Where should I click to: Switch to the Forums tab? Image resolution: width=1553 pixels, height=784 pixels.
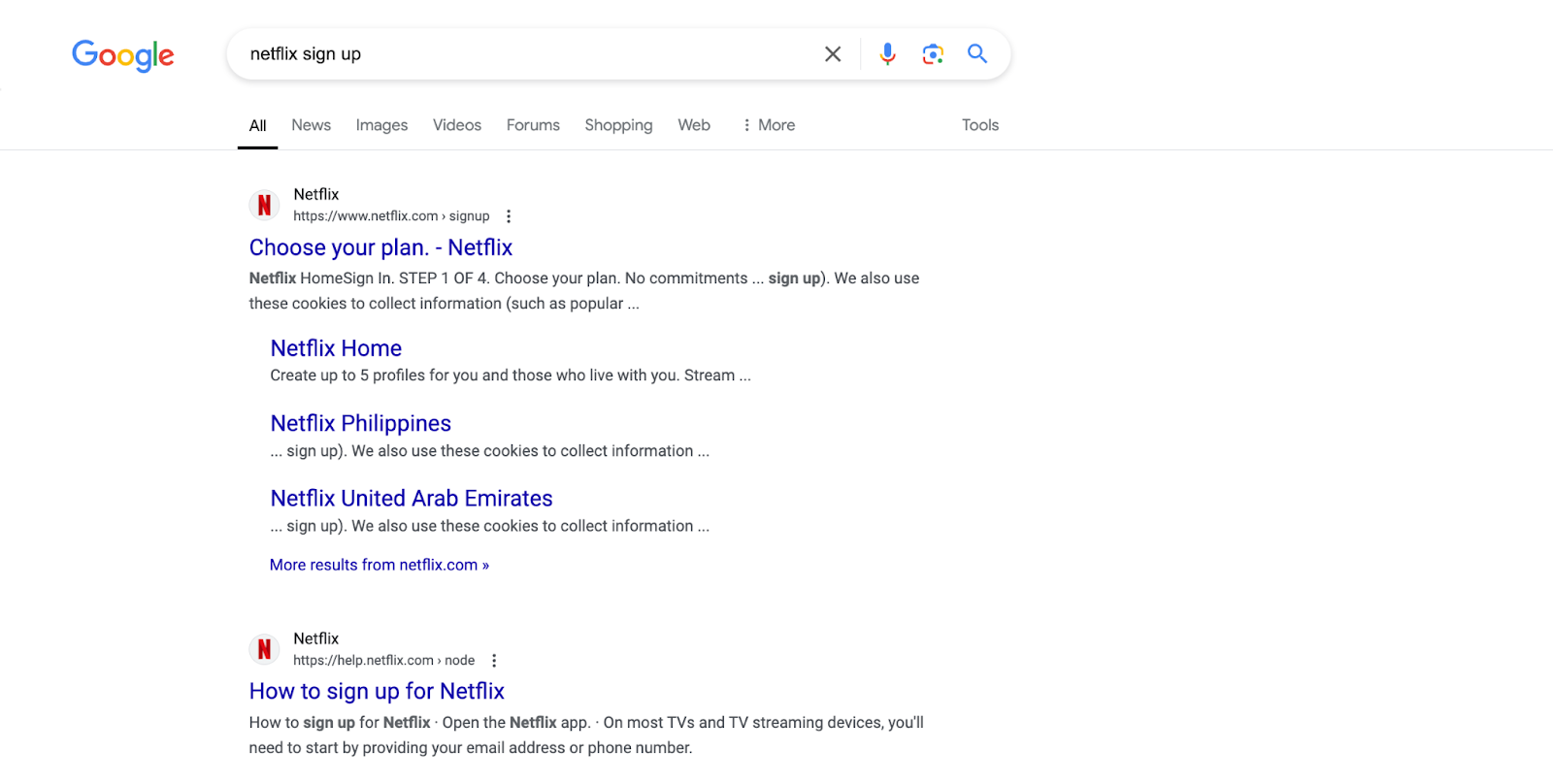click(x=533, y=125)
